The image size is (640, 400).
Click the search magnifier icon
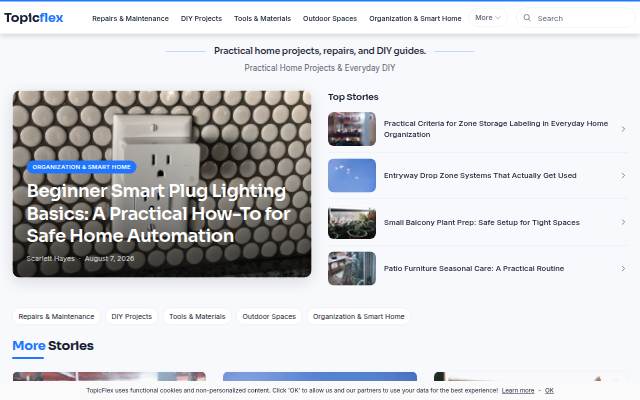click(527, 18)
